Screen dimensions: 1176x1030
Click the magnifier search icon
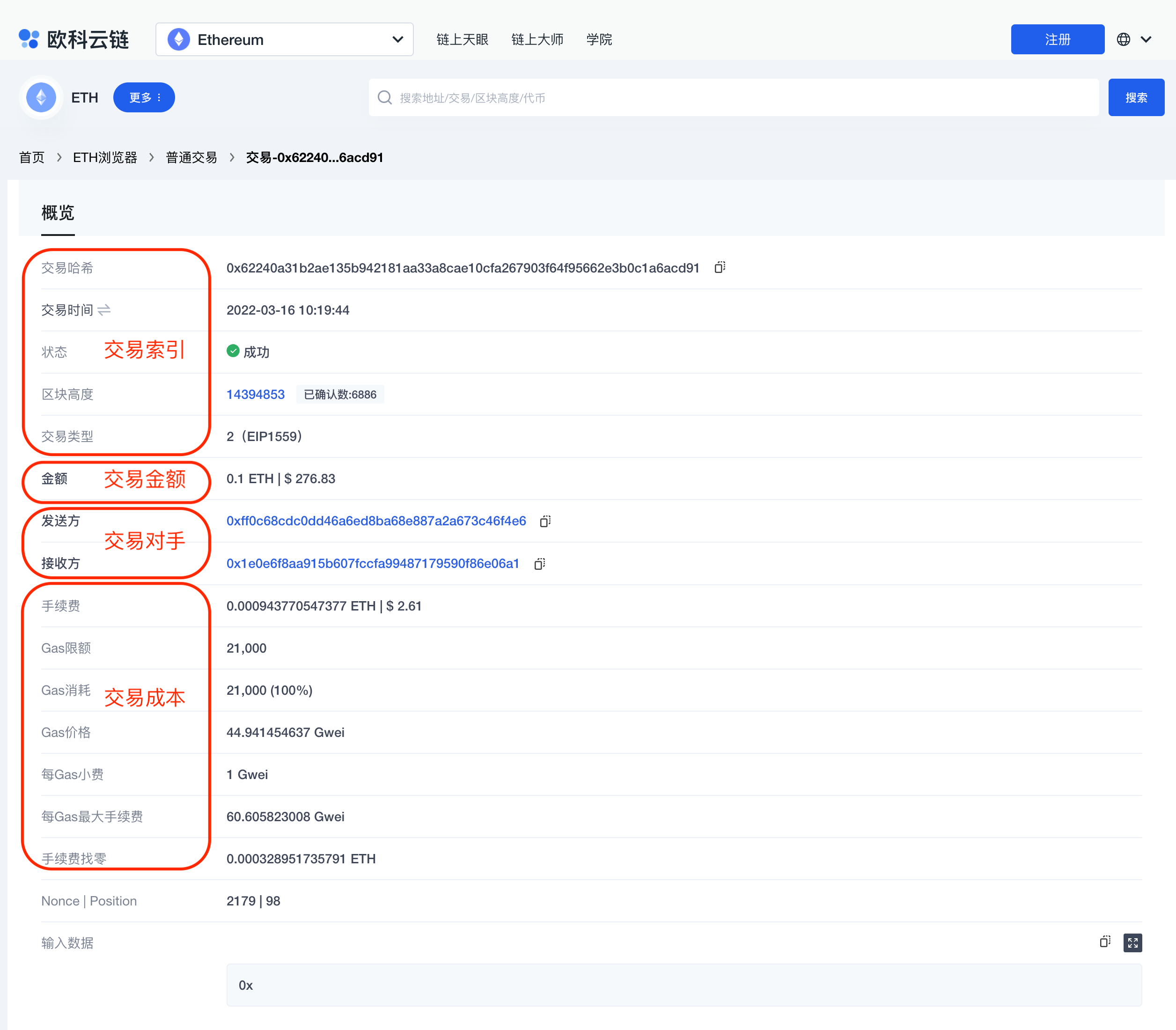click(384, 98)
